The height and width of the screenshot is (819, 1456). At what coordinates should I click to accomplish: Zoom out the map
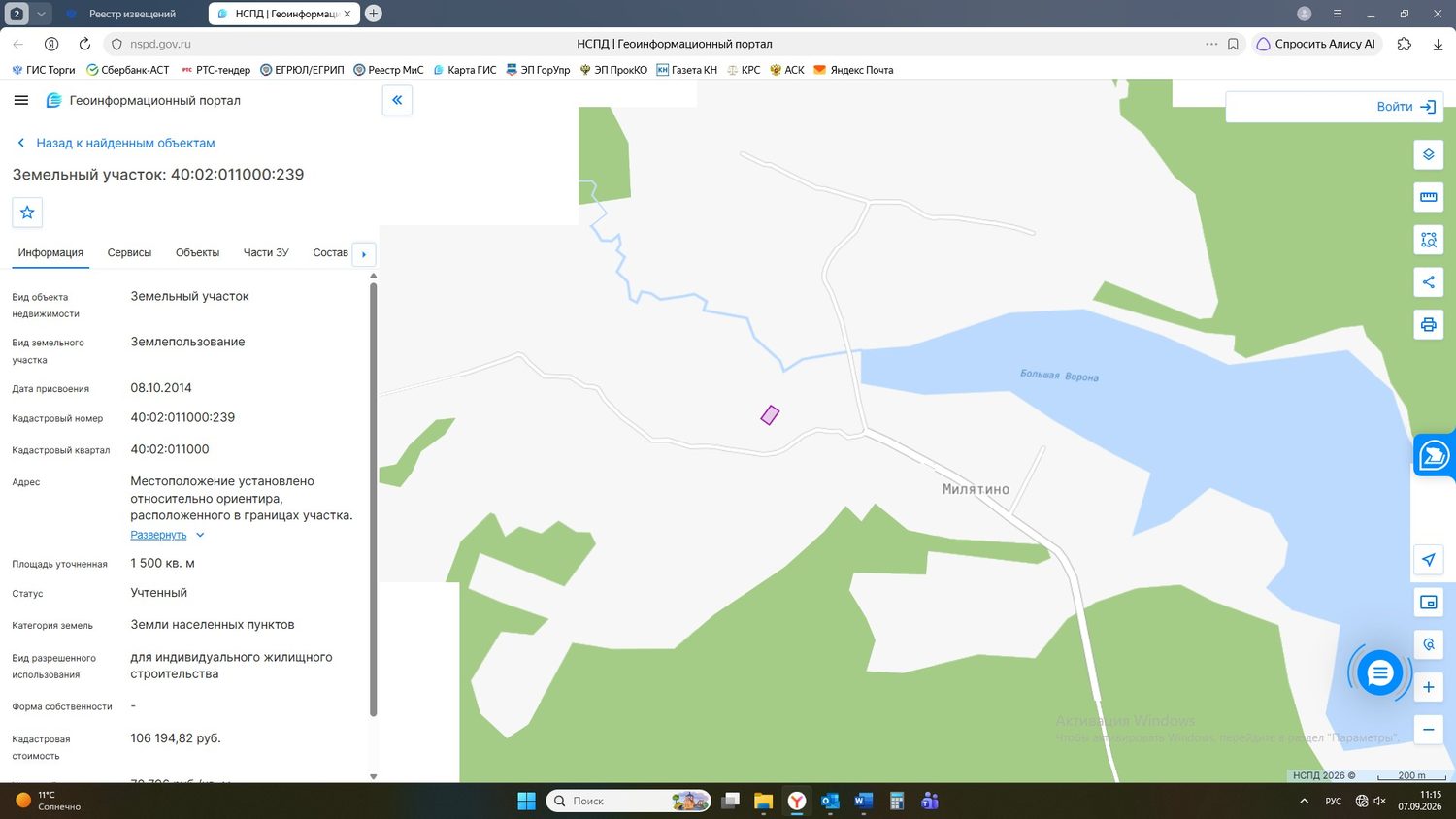coord(1428,730)
